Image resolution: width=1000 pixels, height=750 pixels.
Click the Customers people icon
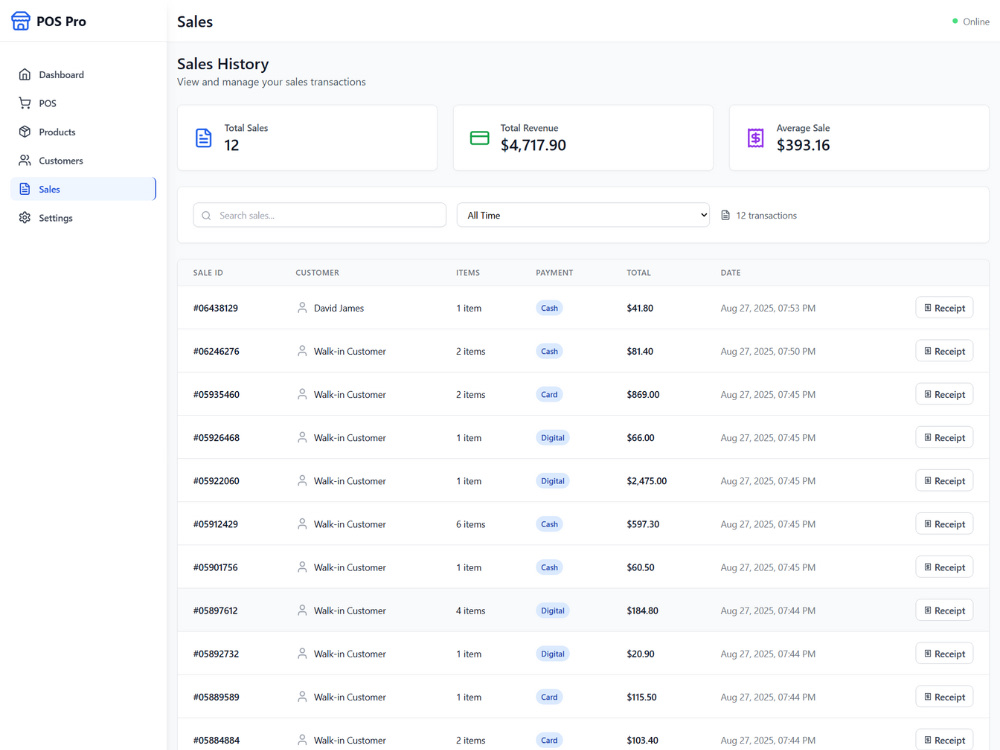(25, 161)
